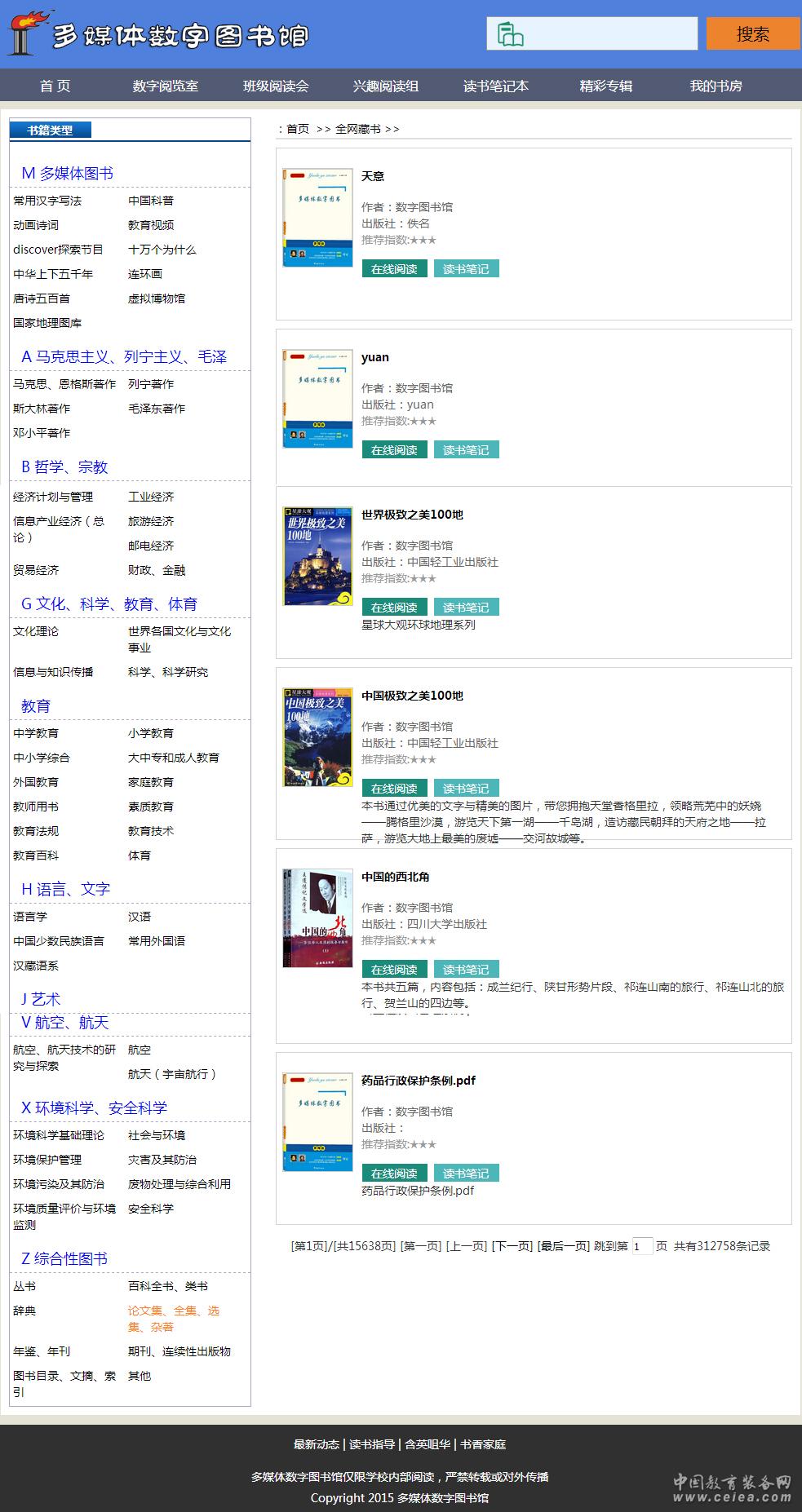Click the page number input field
Screen dimensions: 802x1512
pos(642,1246)
